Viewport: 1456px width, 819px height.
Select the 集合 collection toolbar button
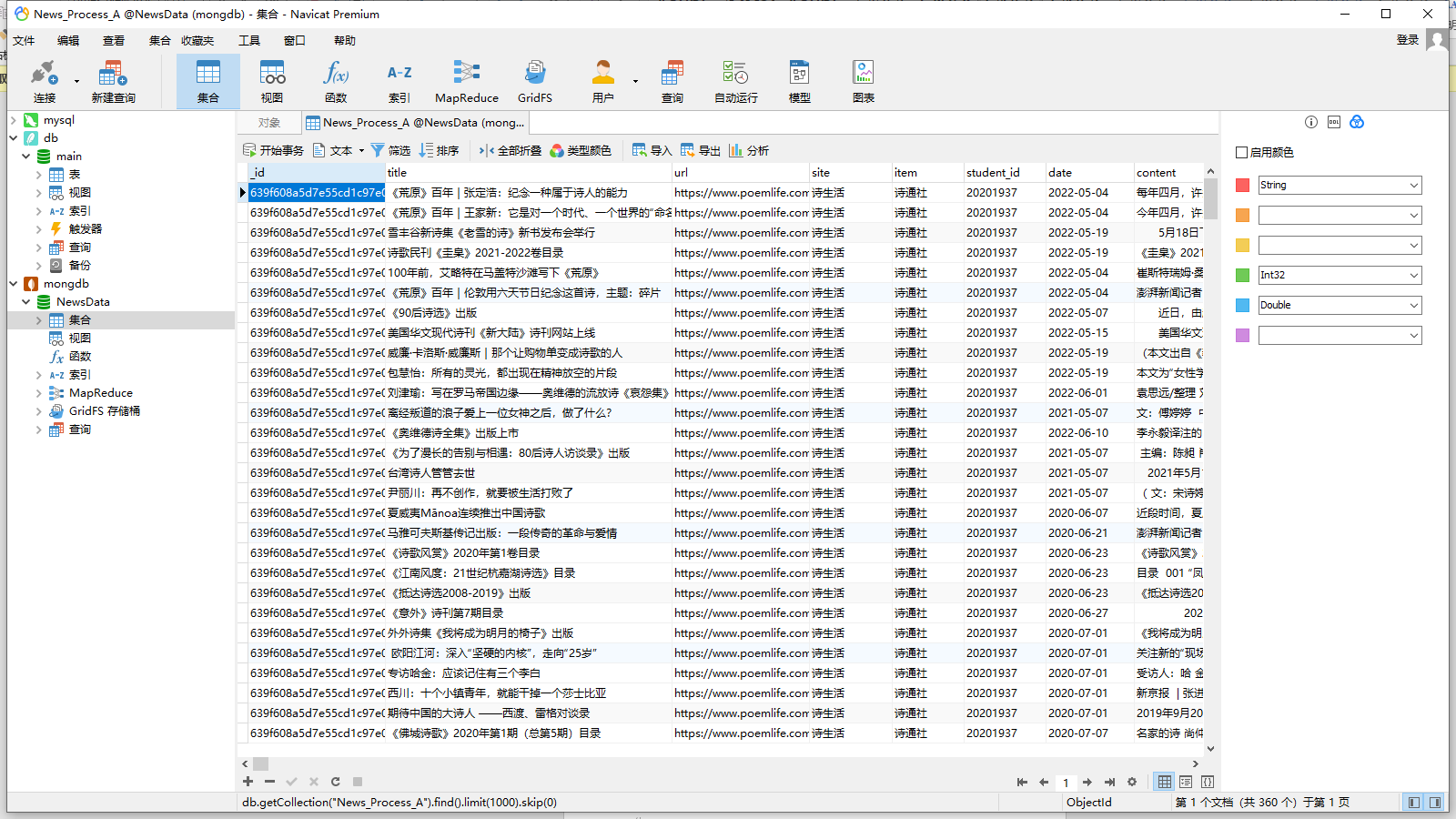[208, 82]
